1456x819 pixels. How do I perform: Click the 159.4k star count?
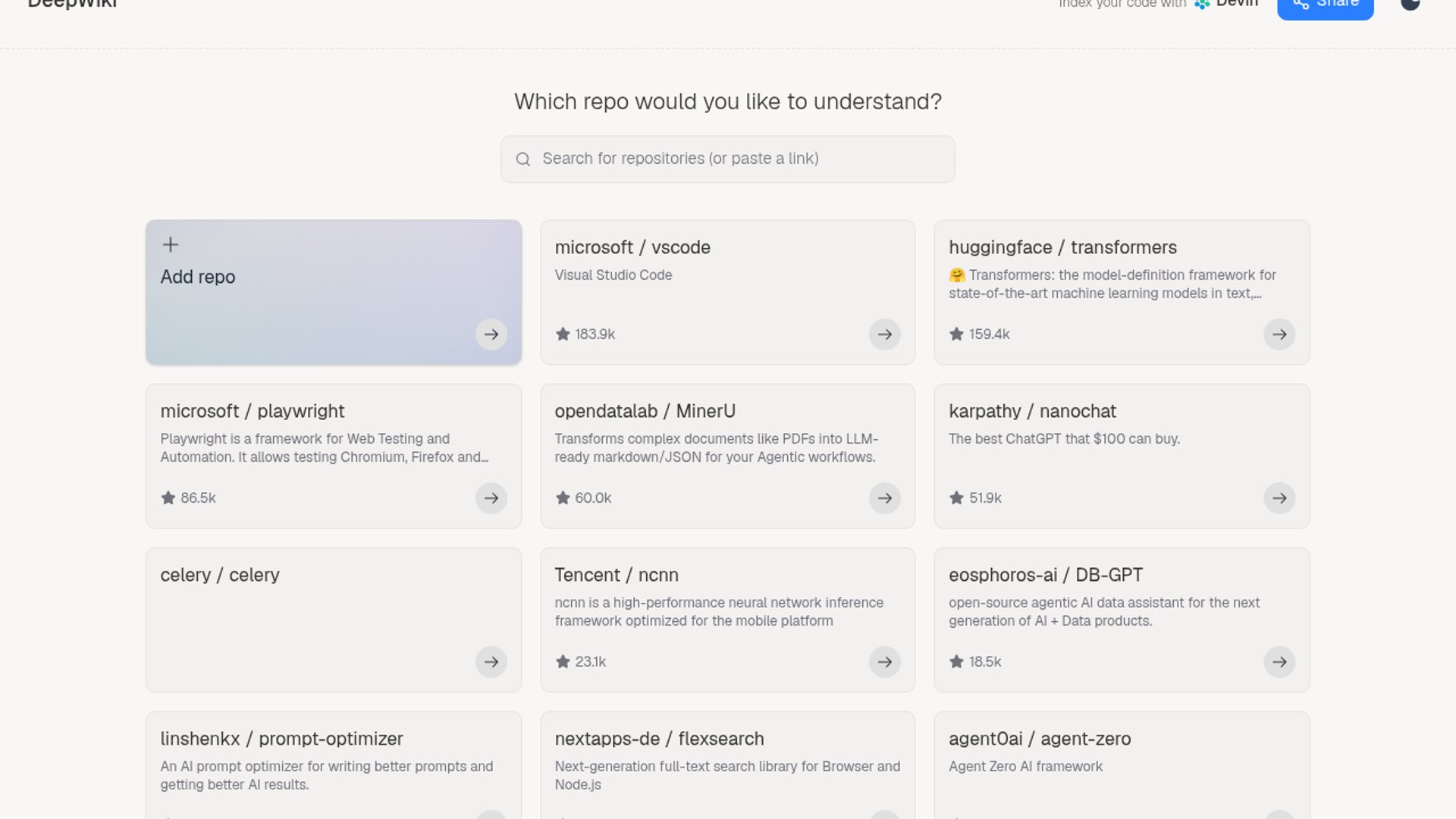pyautogui.click(x=990, y=334)
